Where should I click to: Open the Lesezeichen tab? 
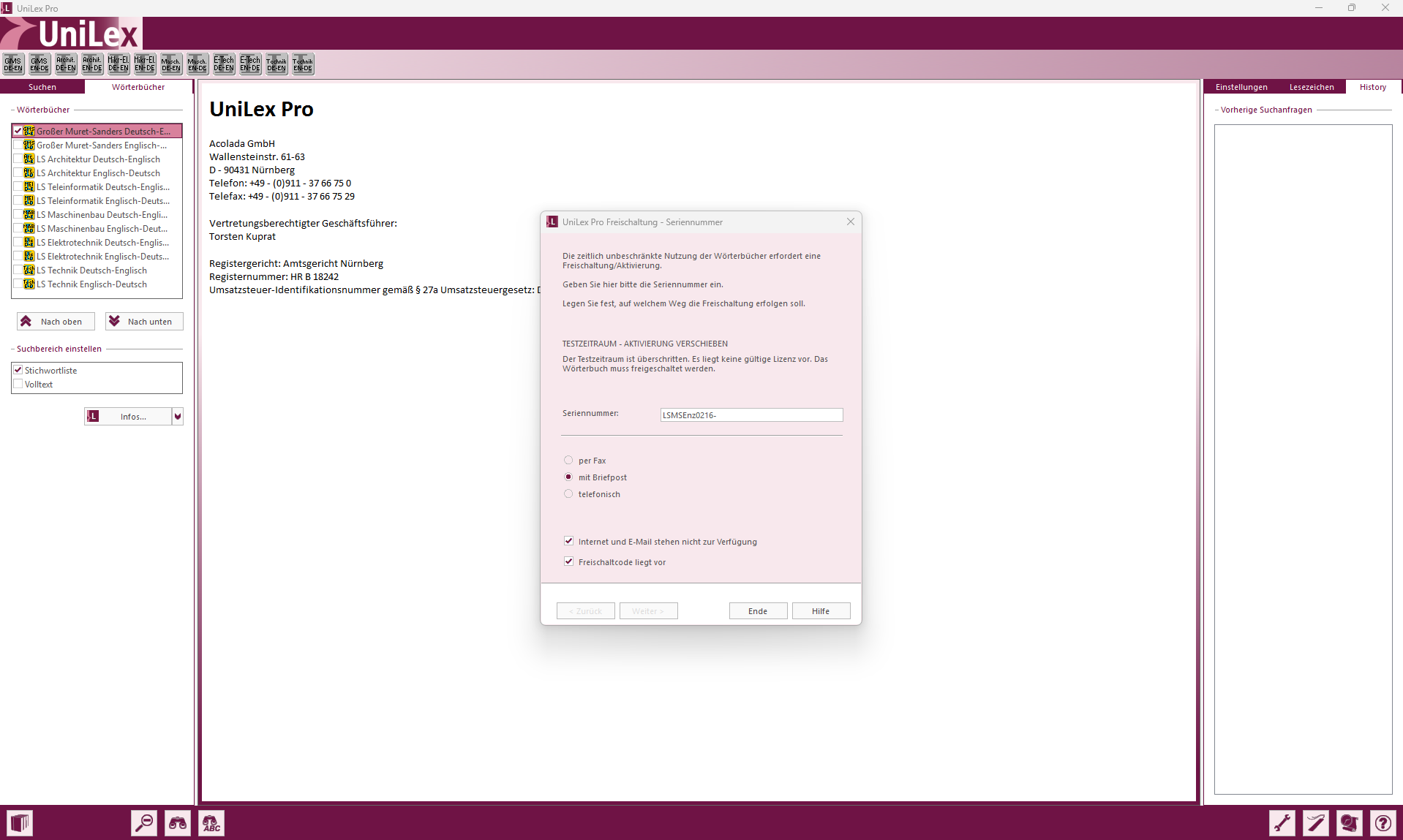(1312, 87)
